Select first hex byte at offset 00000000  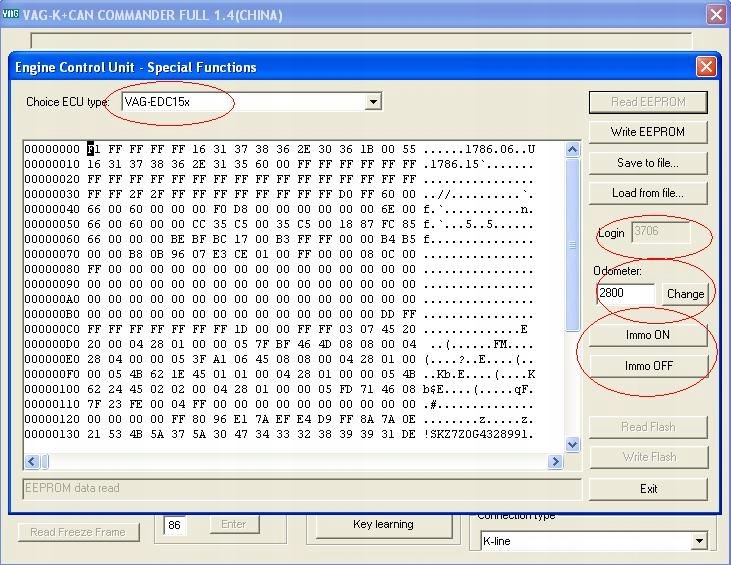[93, 149]
